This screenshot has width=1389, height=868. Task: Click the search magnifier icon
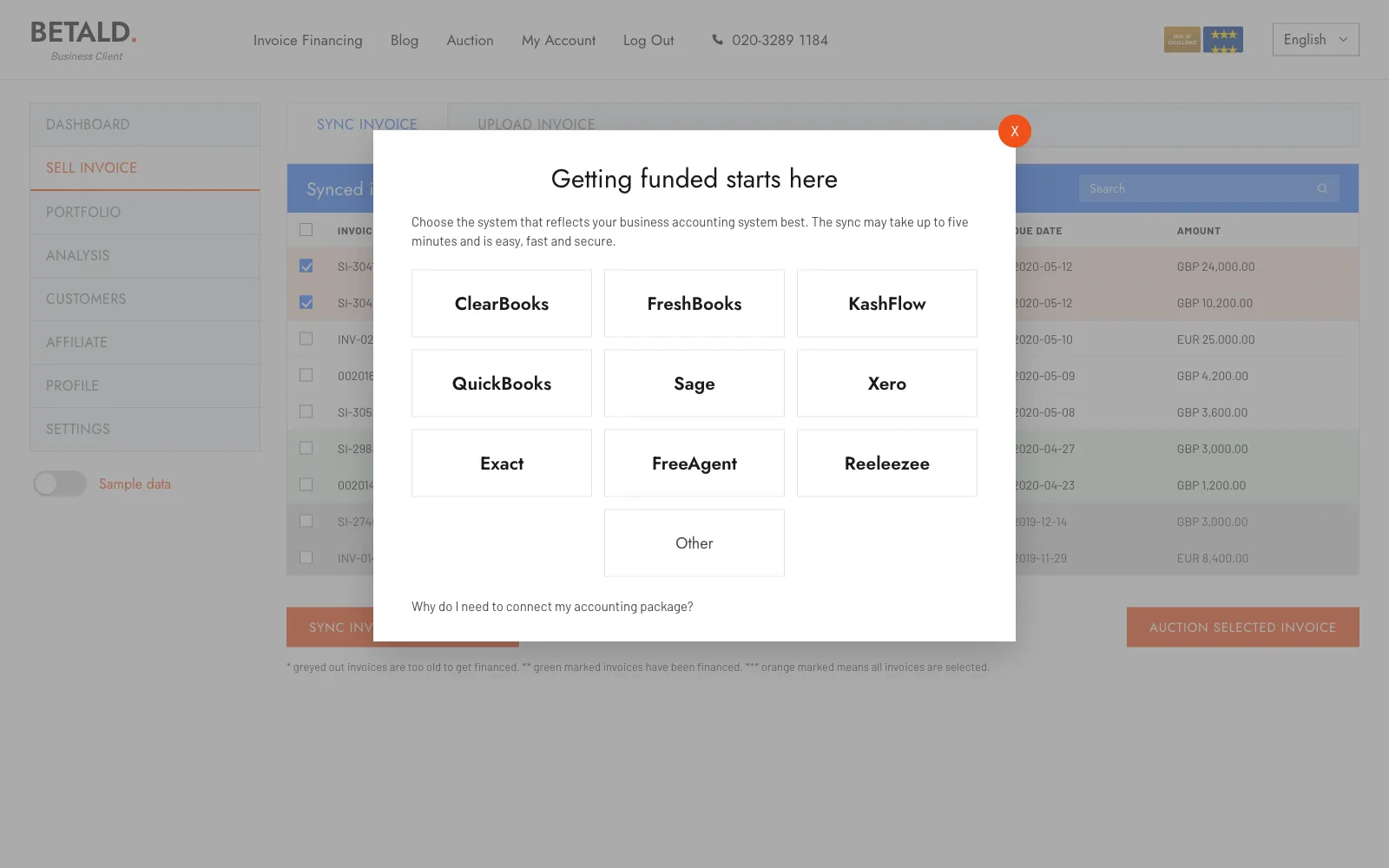[x=1322, y=188]
